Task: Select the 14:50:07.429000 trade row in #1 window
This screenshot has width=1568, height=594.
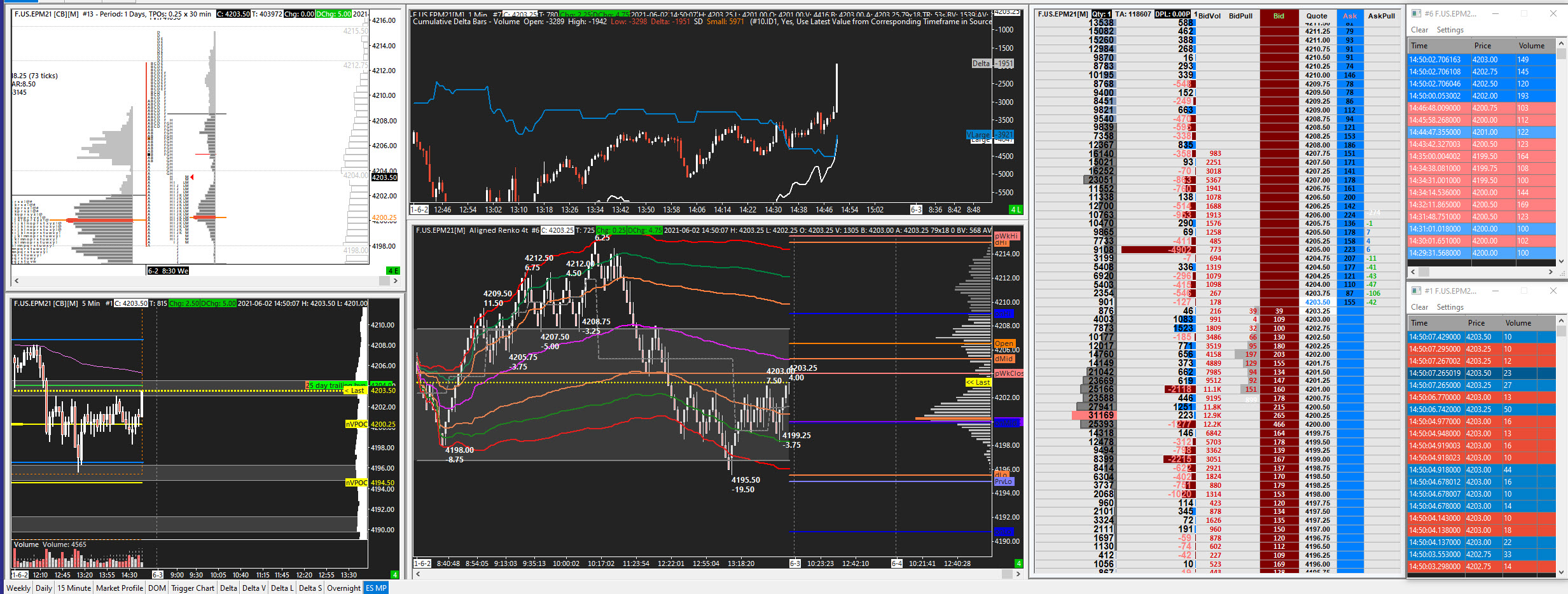Action: tap(1482, 337)
